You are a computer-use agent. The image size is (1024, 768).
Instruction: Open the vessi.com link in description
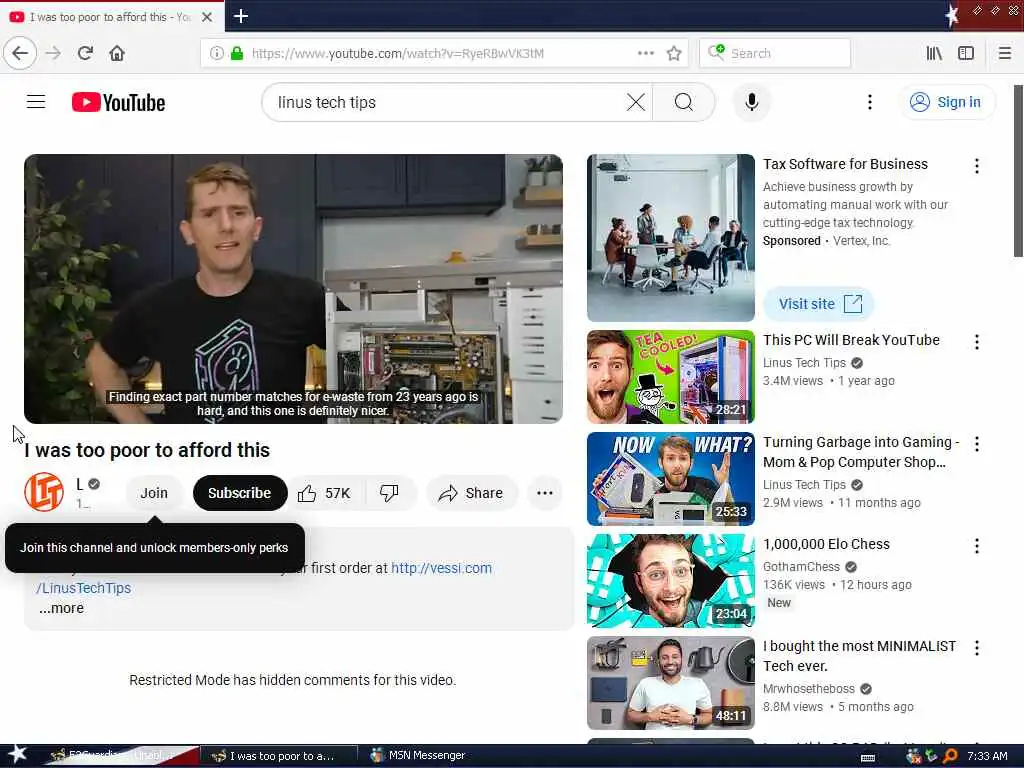[441, 568]
